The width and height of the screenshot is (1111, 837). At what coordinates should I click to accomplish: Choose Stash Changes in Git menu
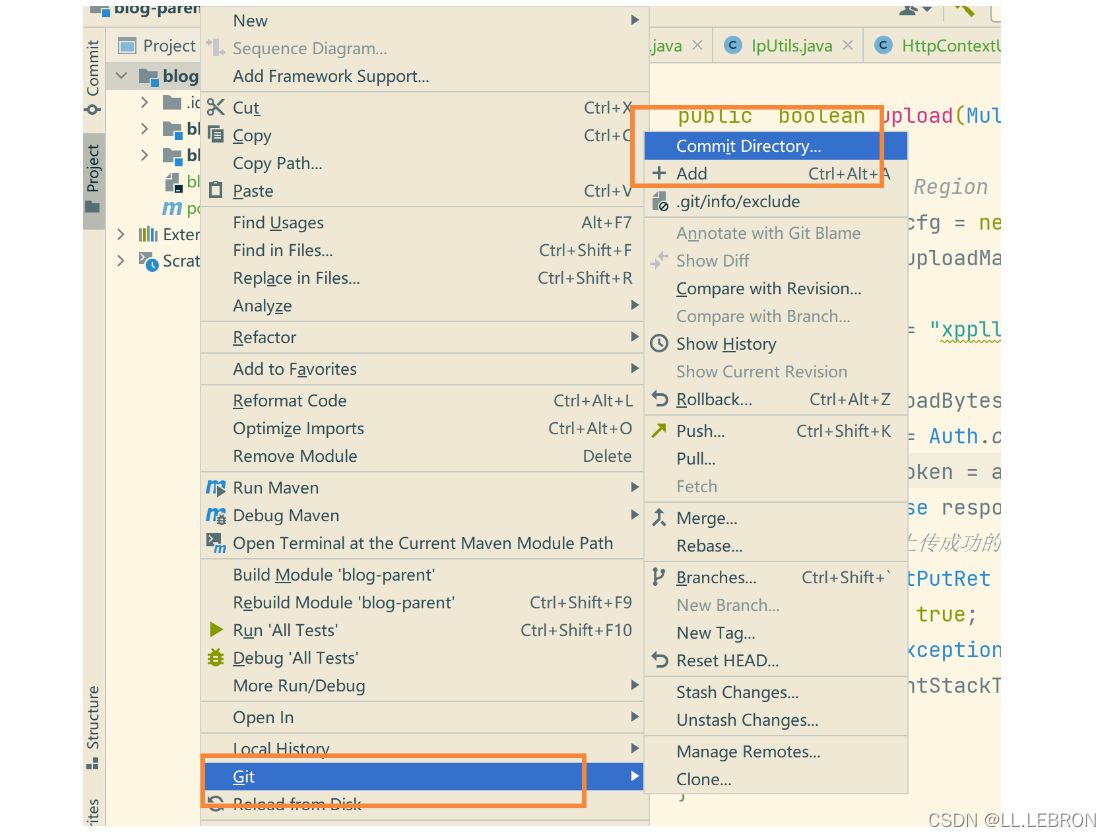click(x=737, y=692)
